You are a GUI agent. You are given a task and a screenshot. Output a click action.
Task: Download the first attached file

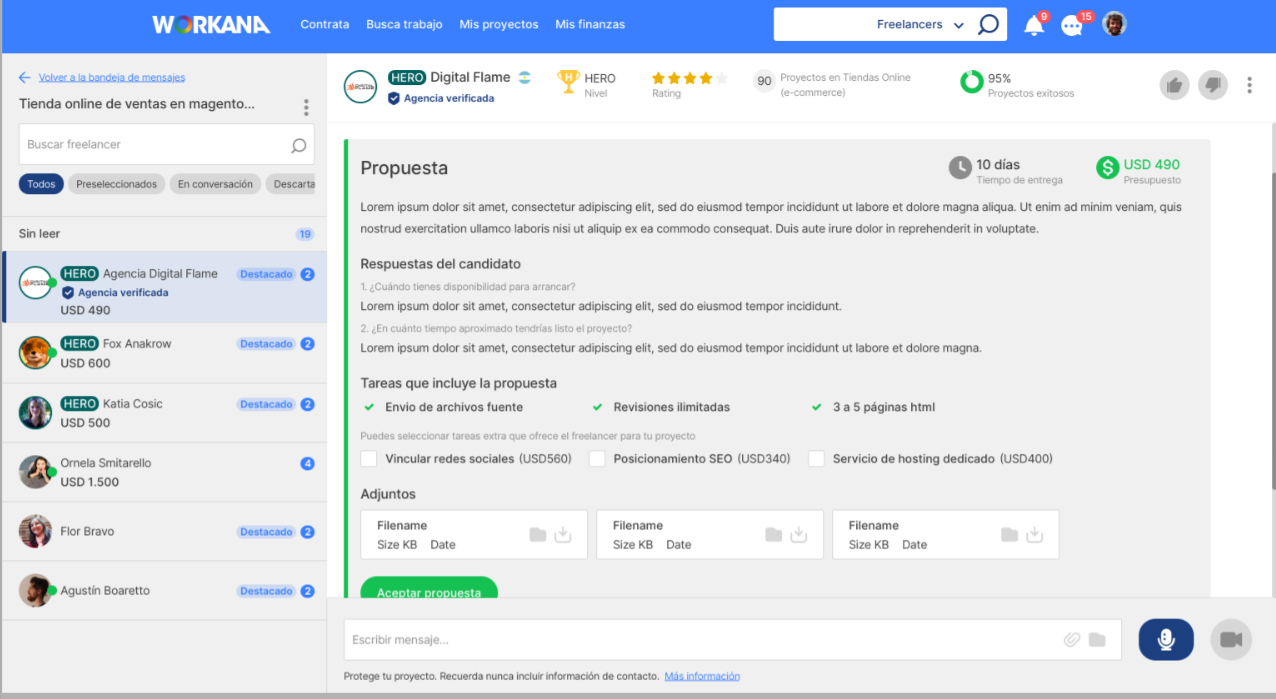(x=563, y=535)
